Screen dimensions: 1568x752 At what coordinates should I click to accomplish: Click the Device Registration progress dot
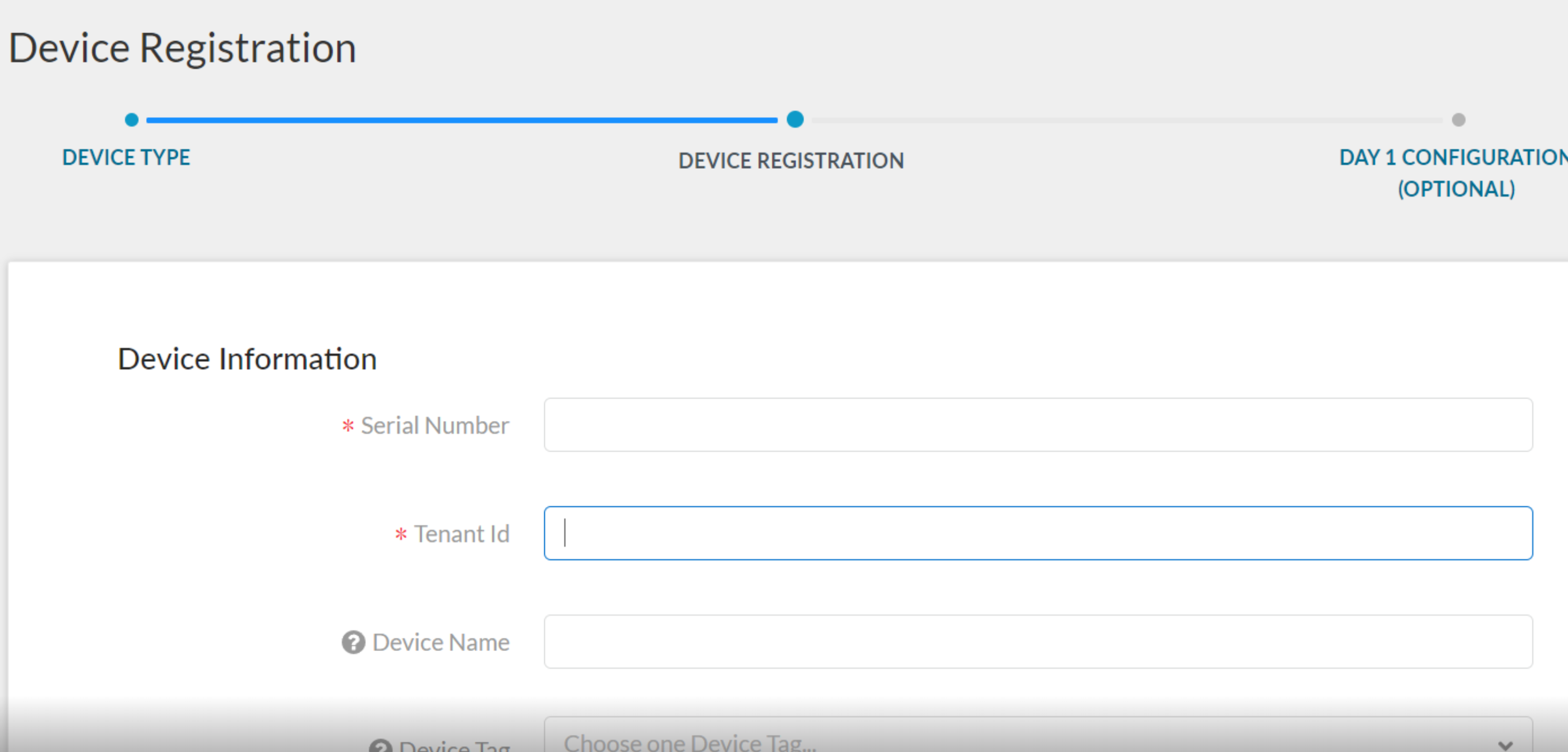coord(795,119)
